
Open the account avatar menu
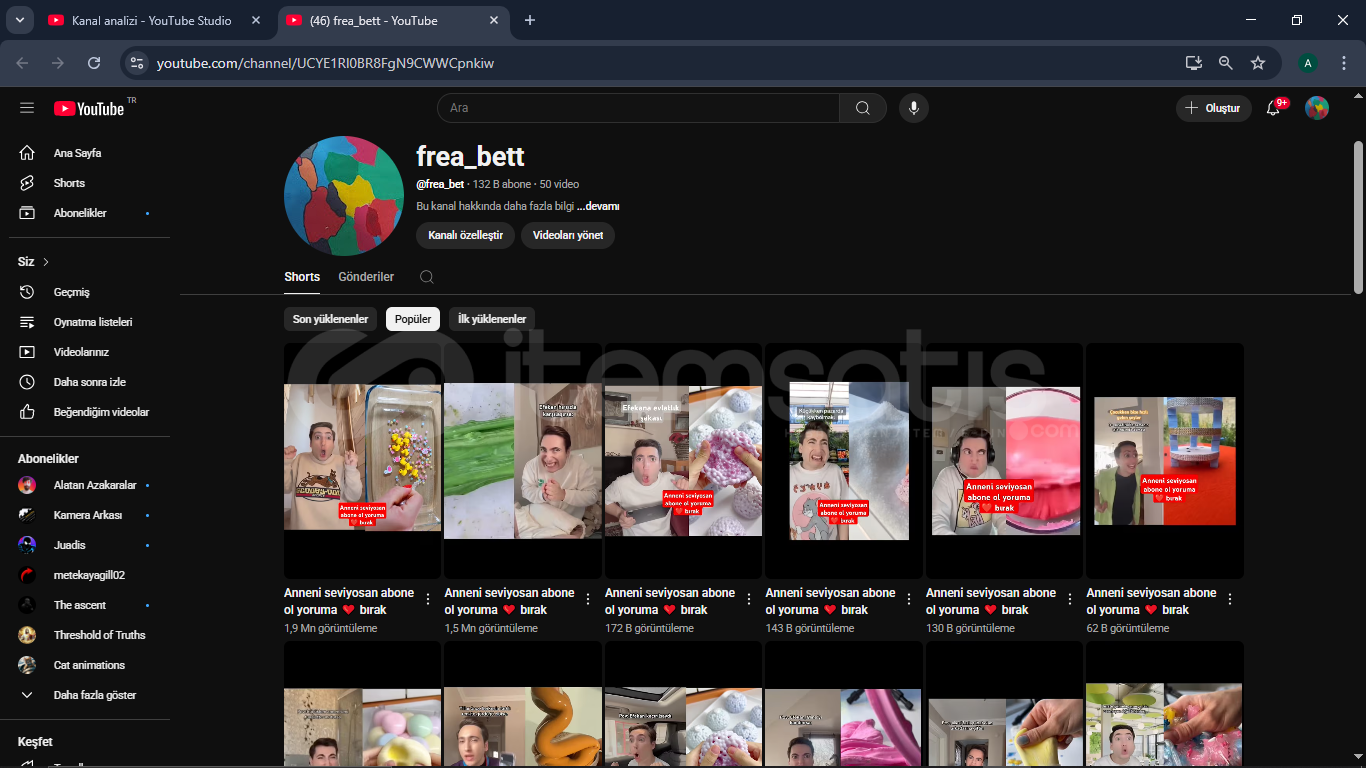pos(1316,108)
